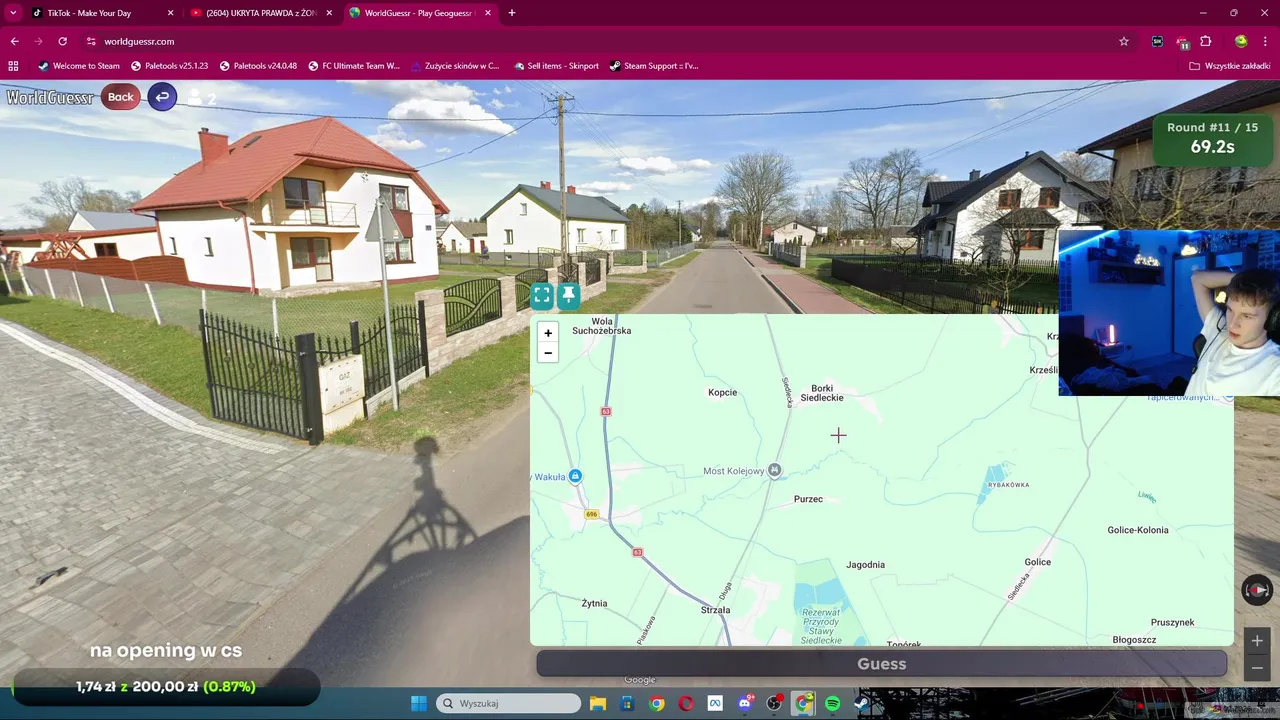Pin the mini map open

(568, 295)
